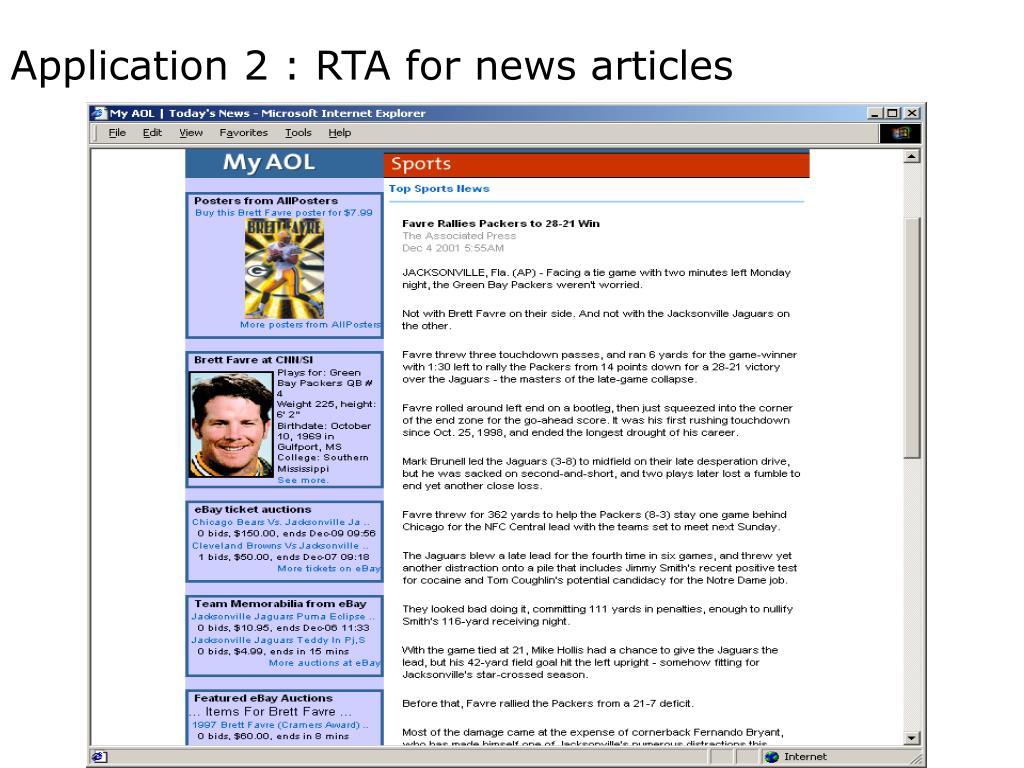Screen dimensions: 1024x768
Task: Click the paragraph beginning 'JACKSONVILLE, Fla. (AP)'
Action: click(596, 279)
